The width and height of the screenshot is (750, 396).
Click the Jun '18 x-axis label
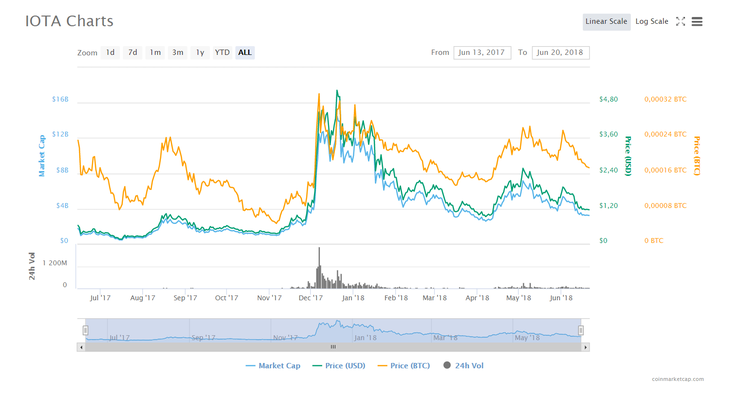coord(561,298)
